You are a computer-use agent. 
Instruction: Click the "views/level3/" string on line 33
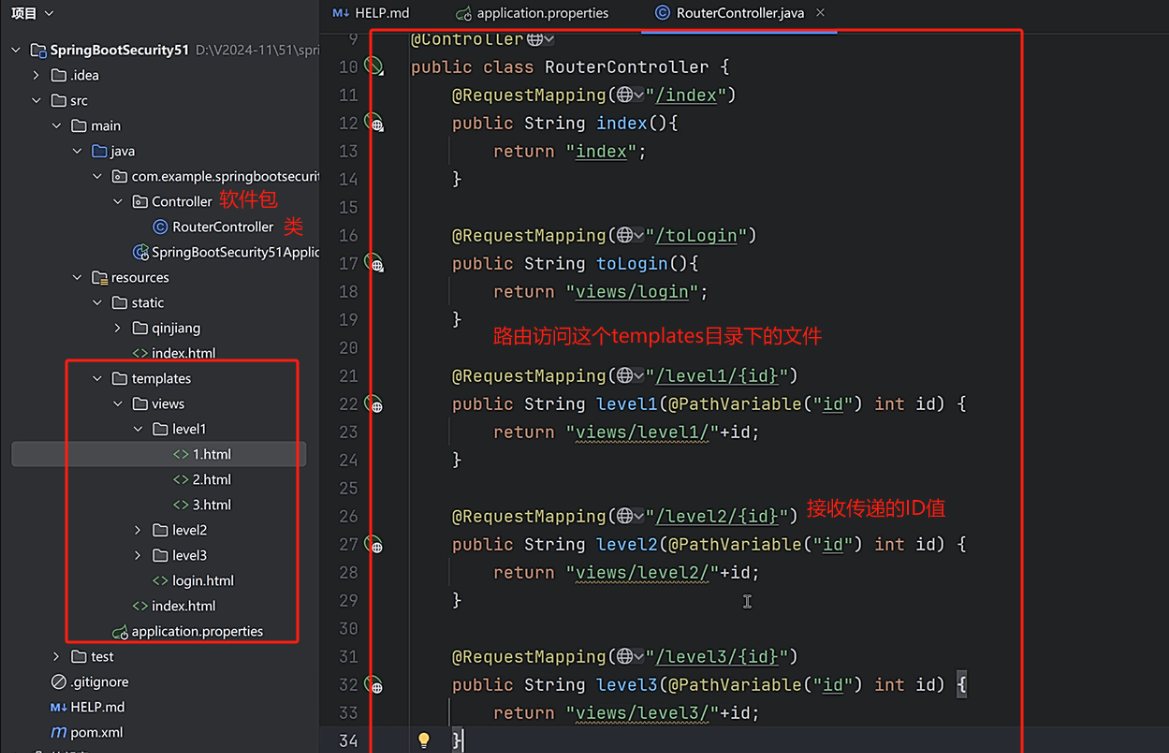[642, 713]
